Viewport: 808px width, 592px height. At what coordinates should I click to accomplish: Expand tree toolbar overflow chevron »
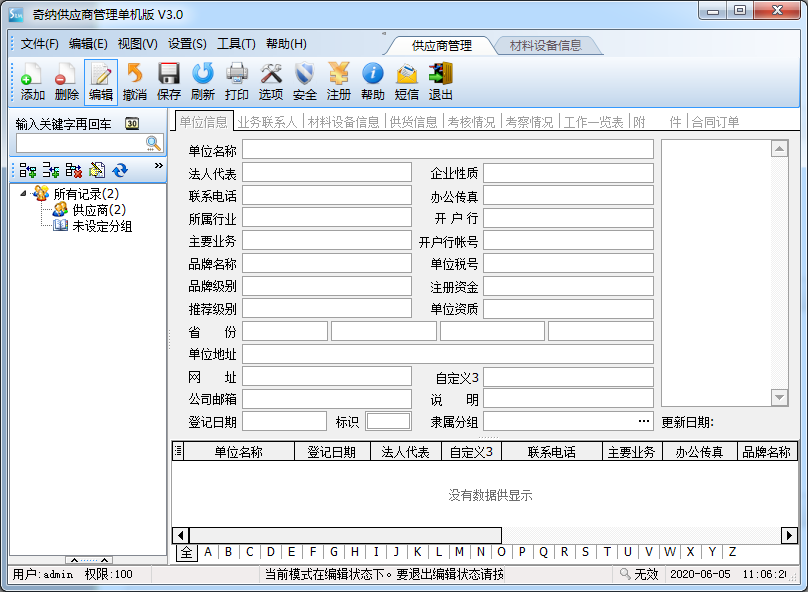point(159,165)
